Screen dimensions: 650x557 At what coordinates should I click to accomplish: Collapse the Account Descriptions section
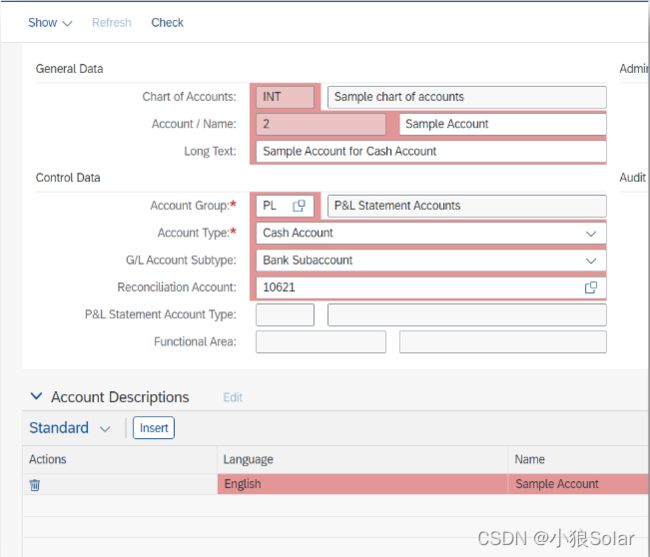36,396
